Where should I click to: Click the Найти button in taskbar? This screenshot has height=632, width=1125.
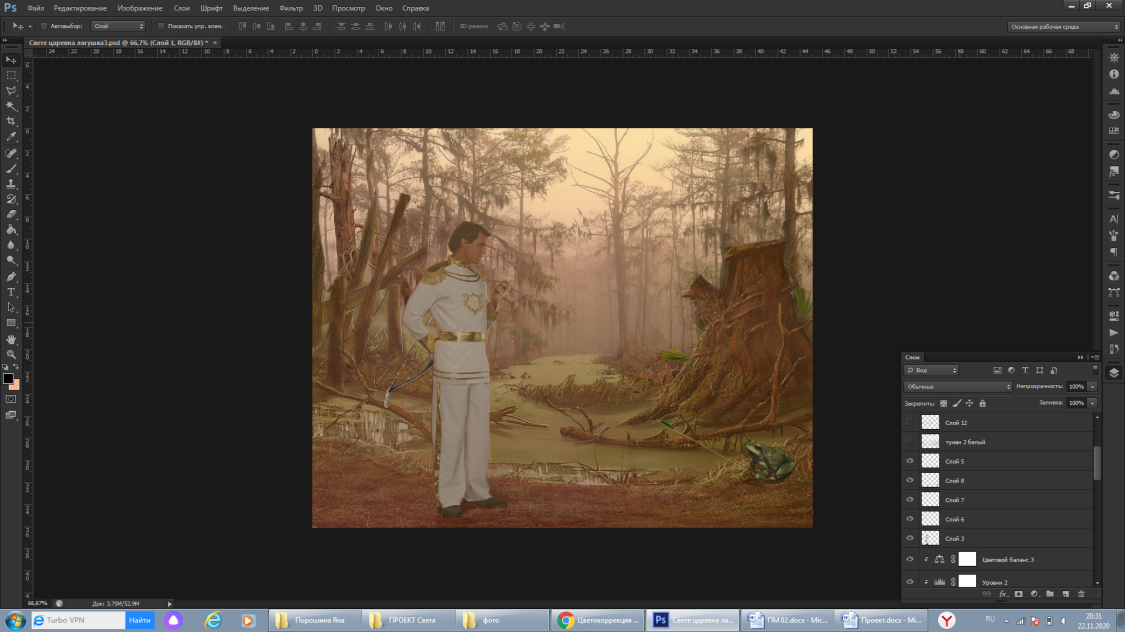click(x=140, y=621)
